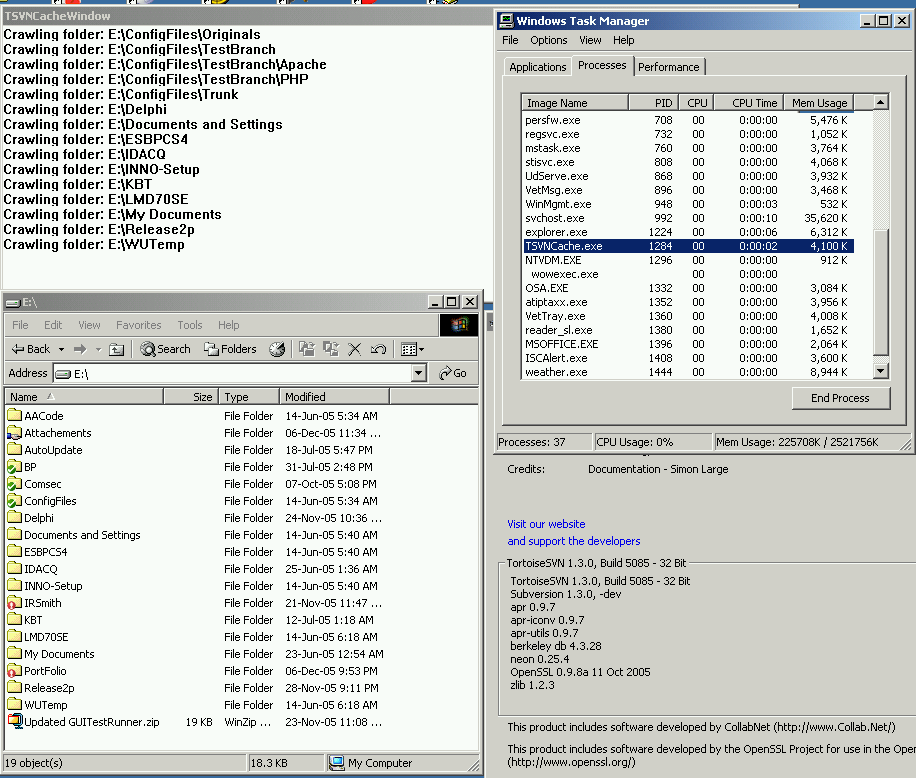Select the ConfigFiles versioned folder icon
Screen dimensions: 916x778
tap(15, 500)
